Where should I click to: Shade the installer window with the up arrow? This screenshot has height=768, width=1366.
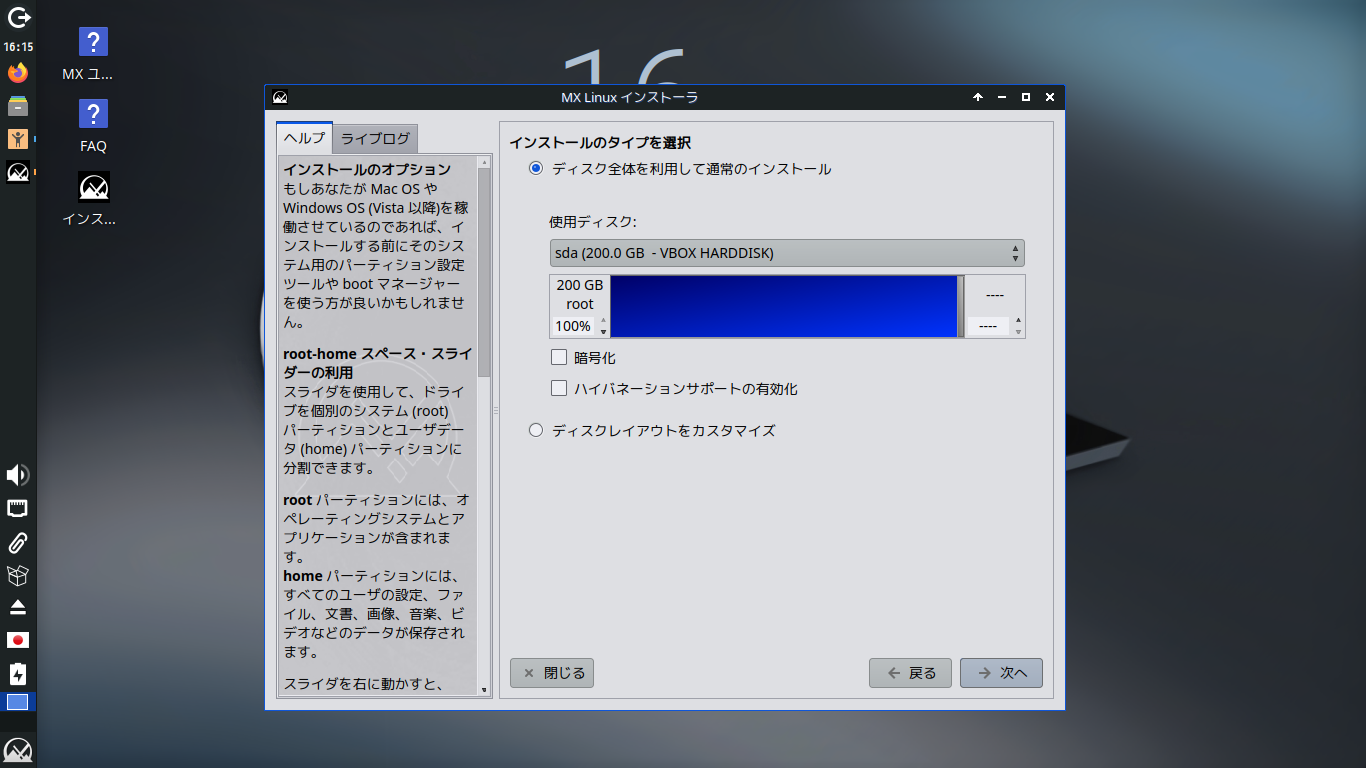click(978, 97)
